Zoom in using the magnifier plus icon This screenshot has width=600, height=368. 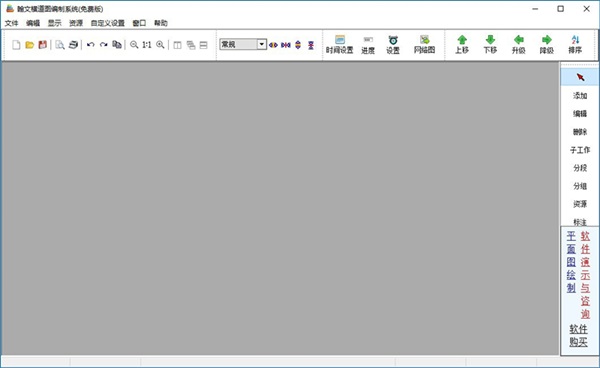click(160, 45)
